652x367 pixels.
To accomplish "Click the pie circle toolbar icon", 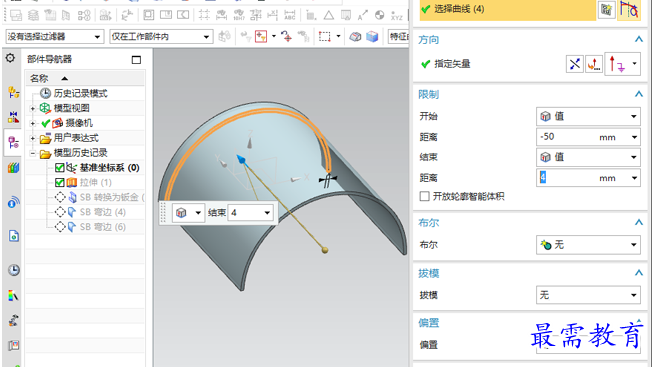I will (x=379, y=15).
